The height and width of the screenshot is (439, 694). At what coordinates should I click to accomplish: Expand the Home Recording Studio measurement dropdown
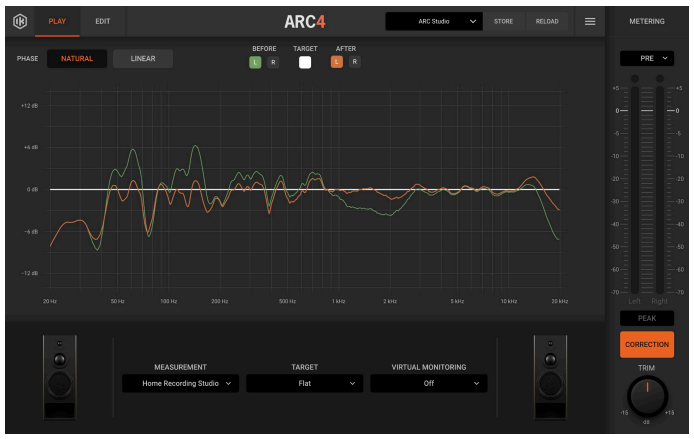click(x=181, y=383)
